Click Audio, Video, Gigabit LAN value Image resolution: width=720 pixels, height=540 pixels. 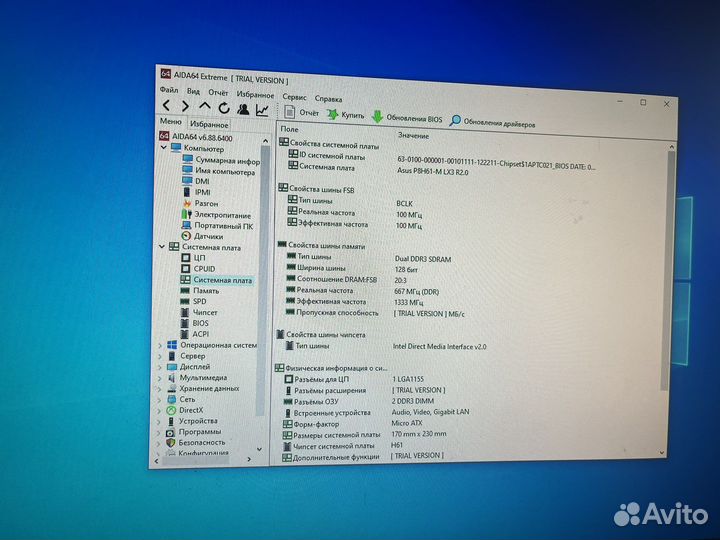[x=430, y=412]
